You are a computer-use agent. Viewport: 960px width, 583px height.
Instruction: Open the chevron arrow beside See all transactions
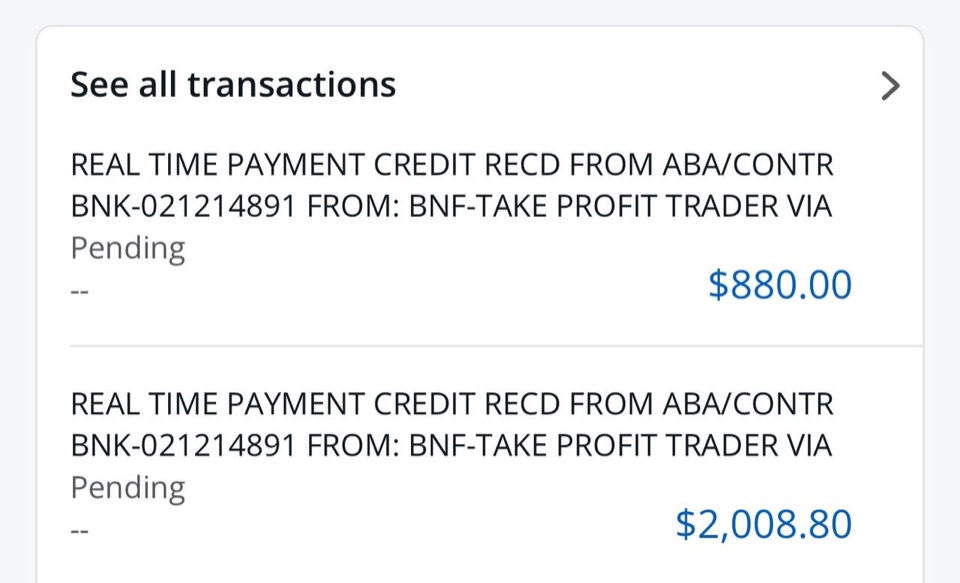pos(890,85)
